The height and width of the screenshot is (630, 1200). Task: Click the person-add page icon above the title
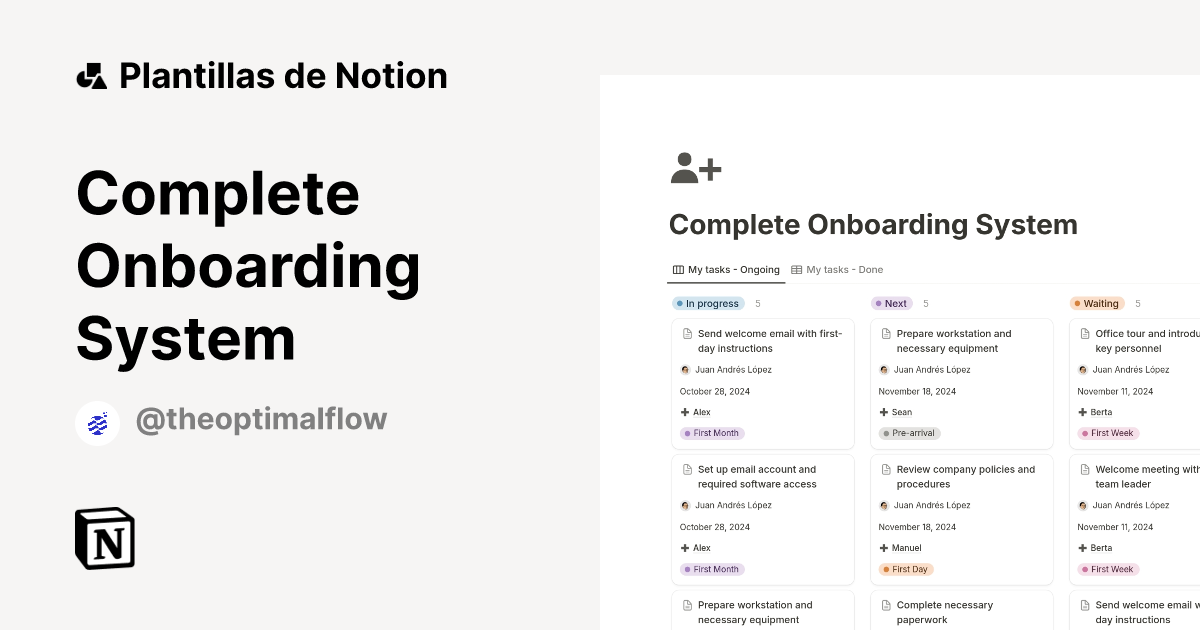click(x=694, y=169)
